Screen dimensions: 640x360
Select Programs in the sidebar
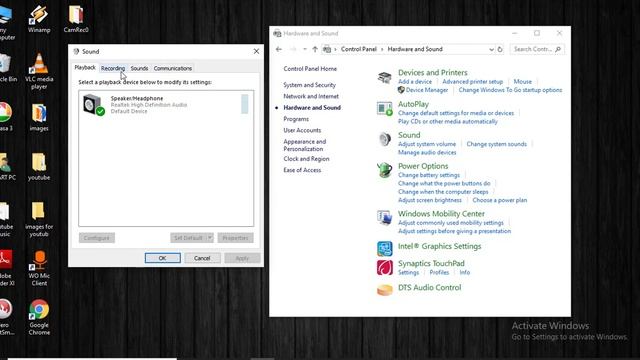[296, 119]
